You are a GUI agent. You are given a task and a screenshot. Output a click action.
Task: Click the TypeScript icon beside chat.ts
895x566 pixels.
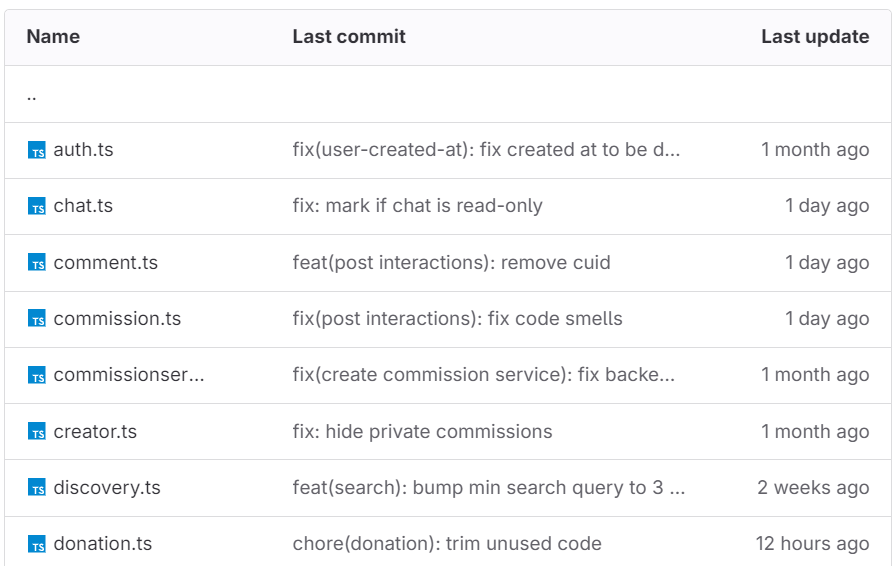click(37, 207)
